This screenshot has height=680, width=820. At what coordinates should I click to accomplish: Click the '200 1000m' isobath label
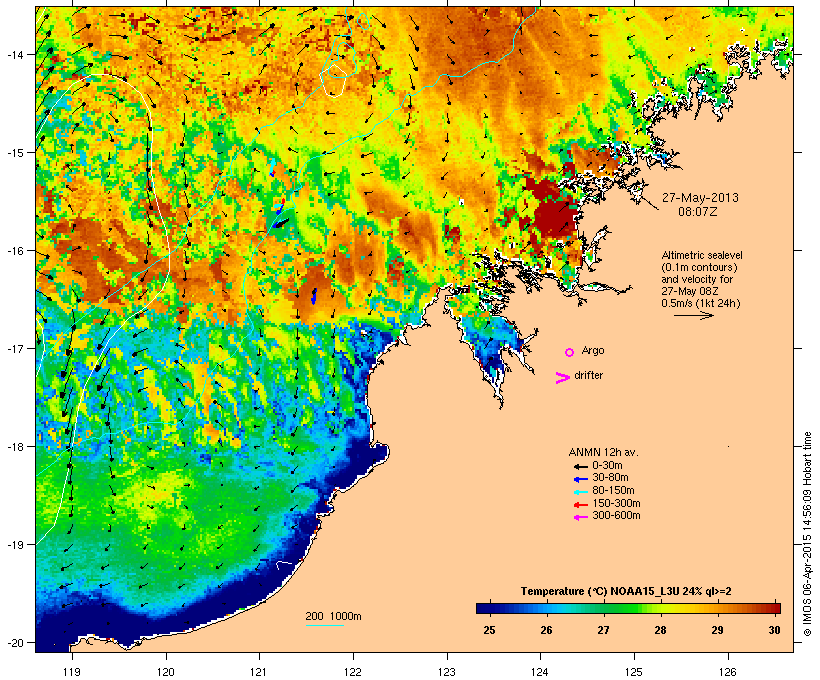[333, 616]
